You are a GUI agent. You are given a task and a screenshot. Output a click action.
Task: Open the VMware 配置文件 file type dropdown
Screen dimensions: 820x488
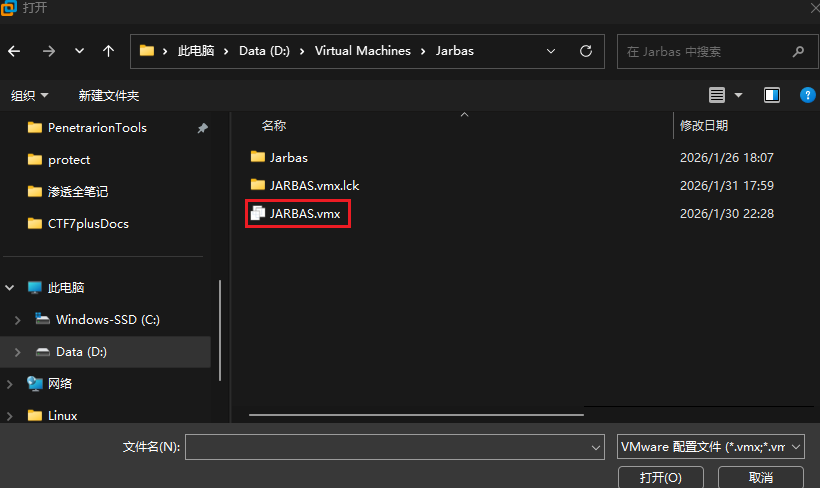pos(711,447)
